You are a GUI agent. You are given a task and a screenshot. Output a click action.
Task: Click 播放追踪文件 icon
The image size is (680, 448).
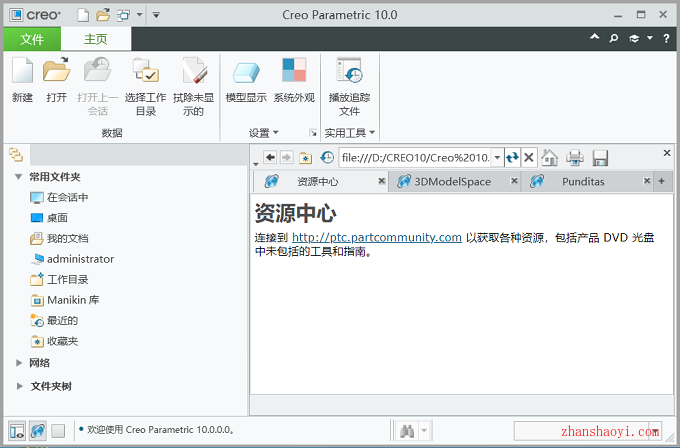tap(350, 87)
